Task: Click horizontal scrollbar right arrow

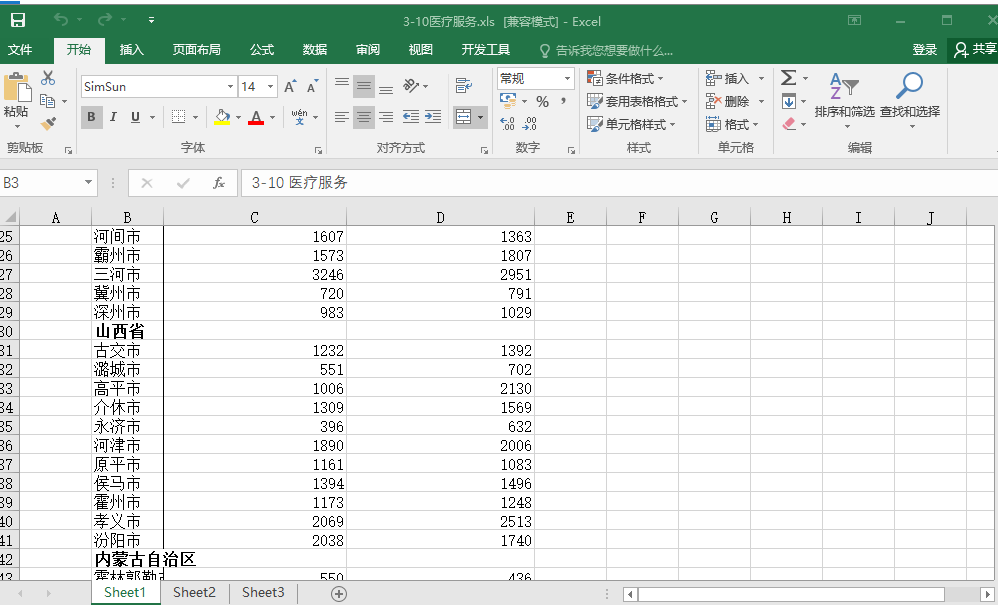Action: [988, 594]
